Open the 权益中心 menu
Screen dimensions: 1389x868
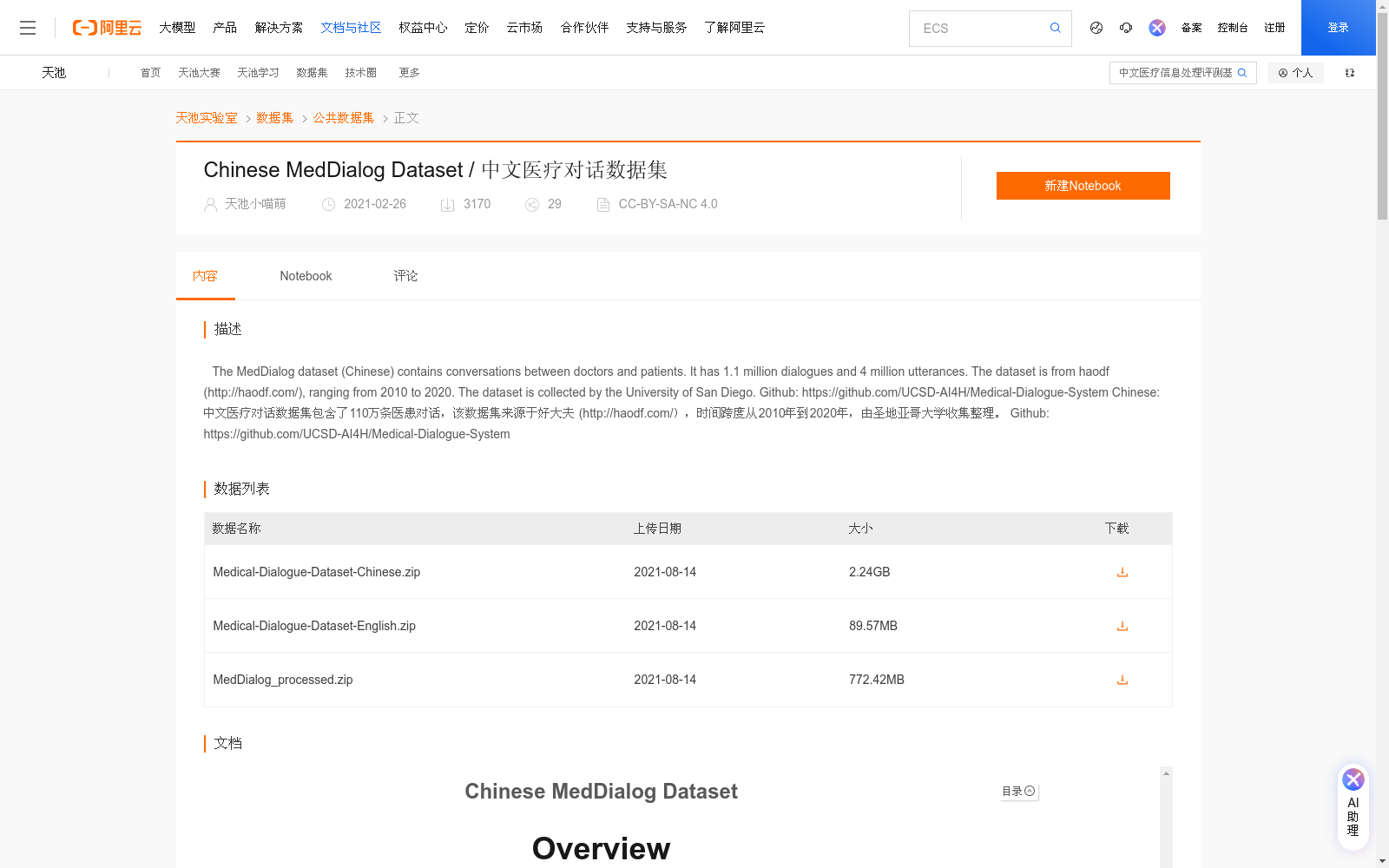[x=423, y=28]
